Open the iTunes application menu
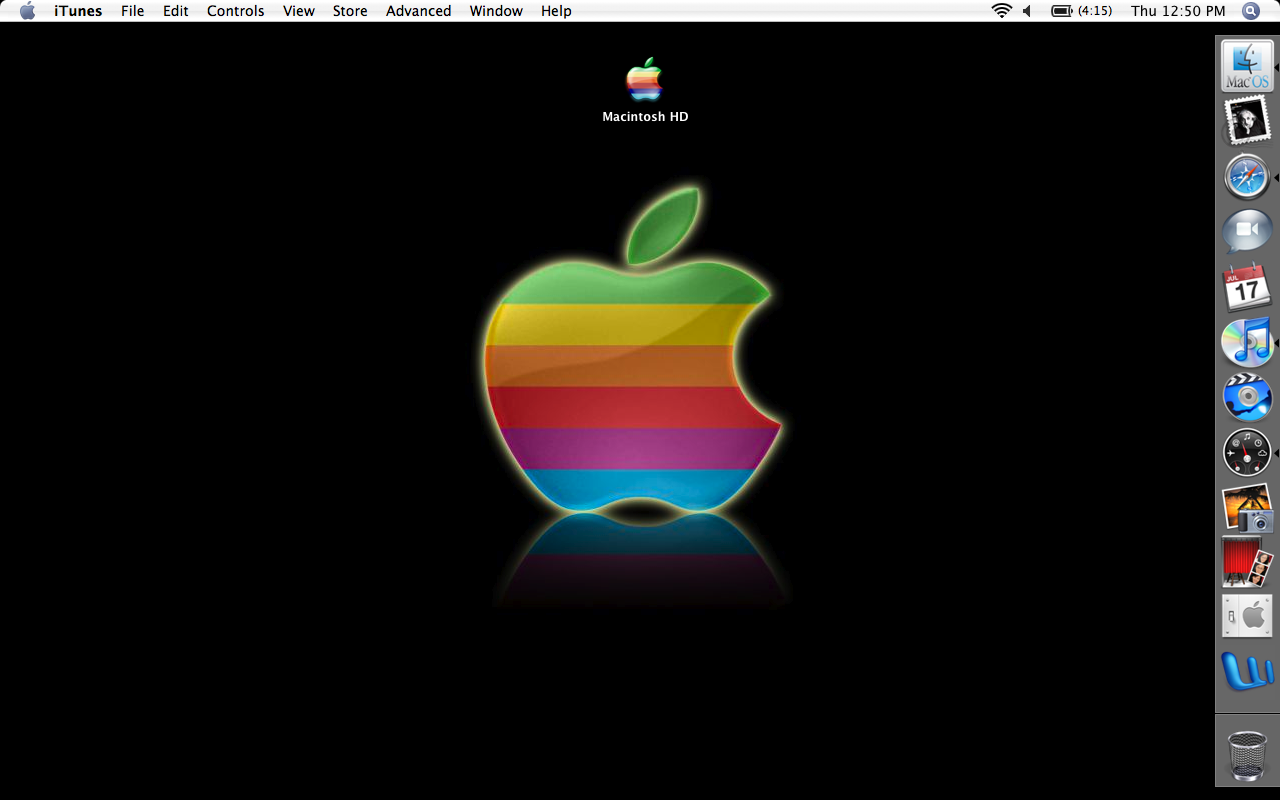1280x800 pixels. click(x=78, y=11)
